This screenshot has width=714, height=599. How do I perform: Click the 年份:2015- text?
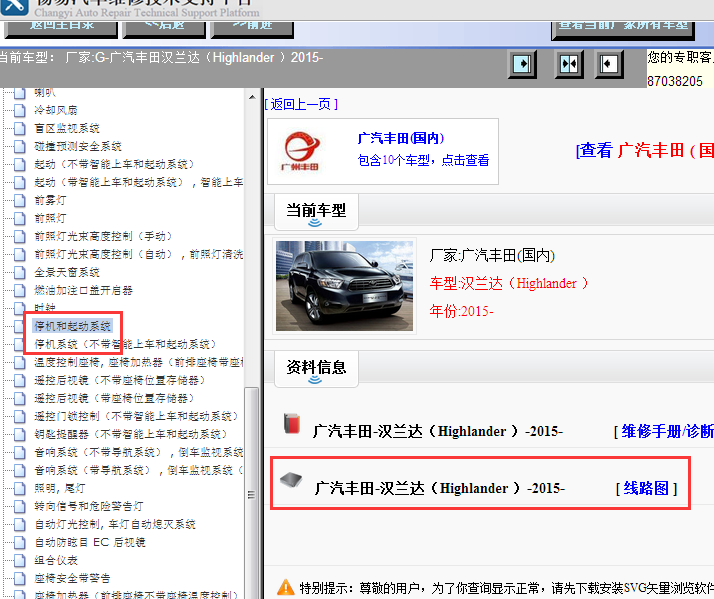click(x=461, y=311)
